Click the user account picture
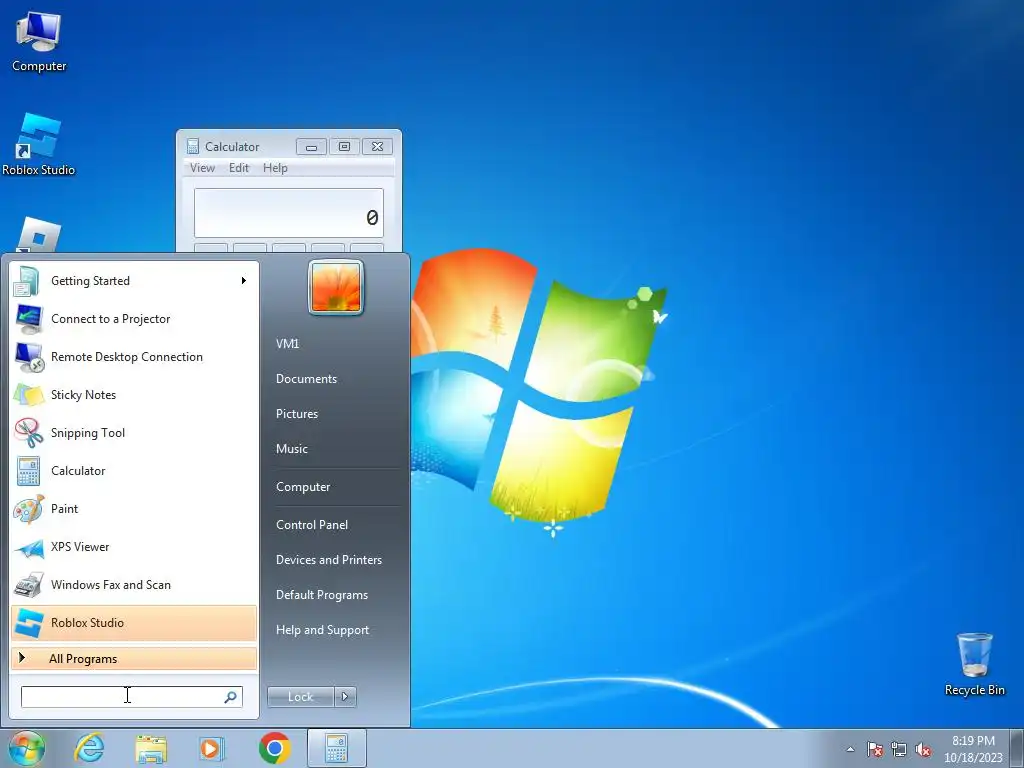Image resolution: width=1024 pixels, height=768 pixels. click(x=336, y=287)
